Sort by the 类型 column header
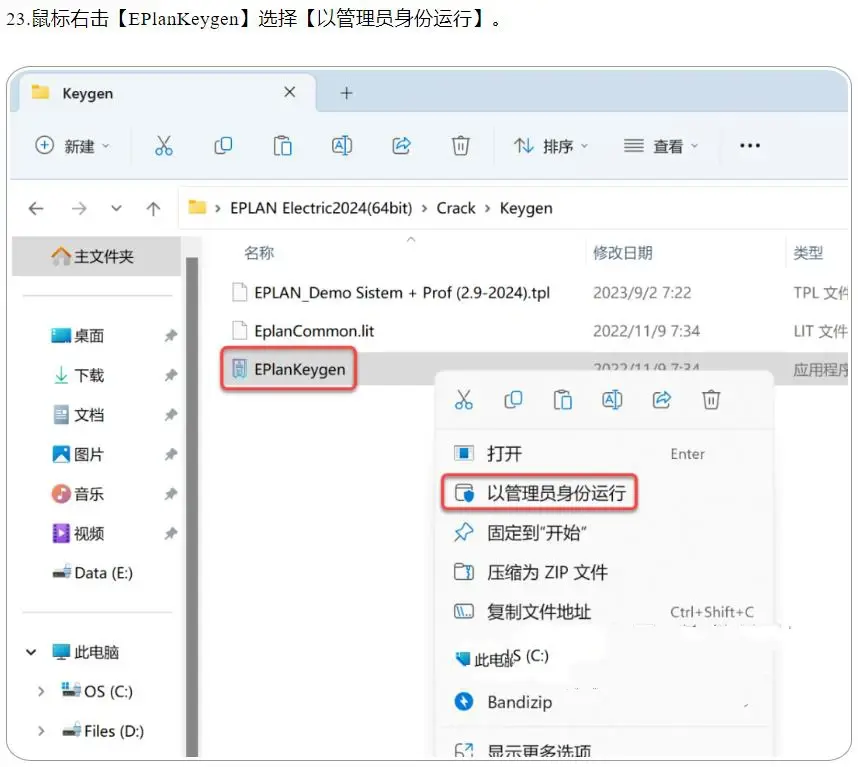Viewport: 858px width, 767px height. [808, 253]
